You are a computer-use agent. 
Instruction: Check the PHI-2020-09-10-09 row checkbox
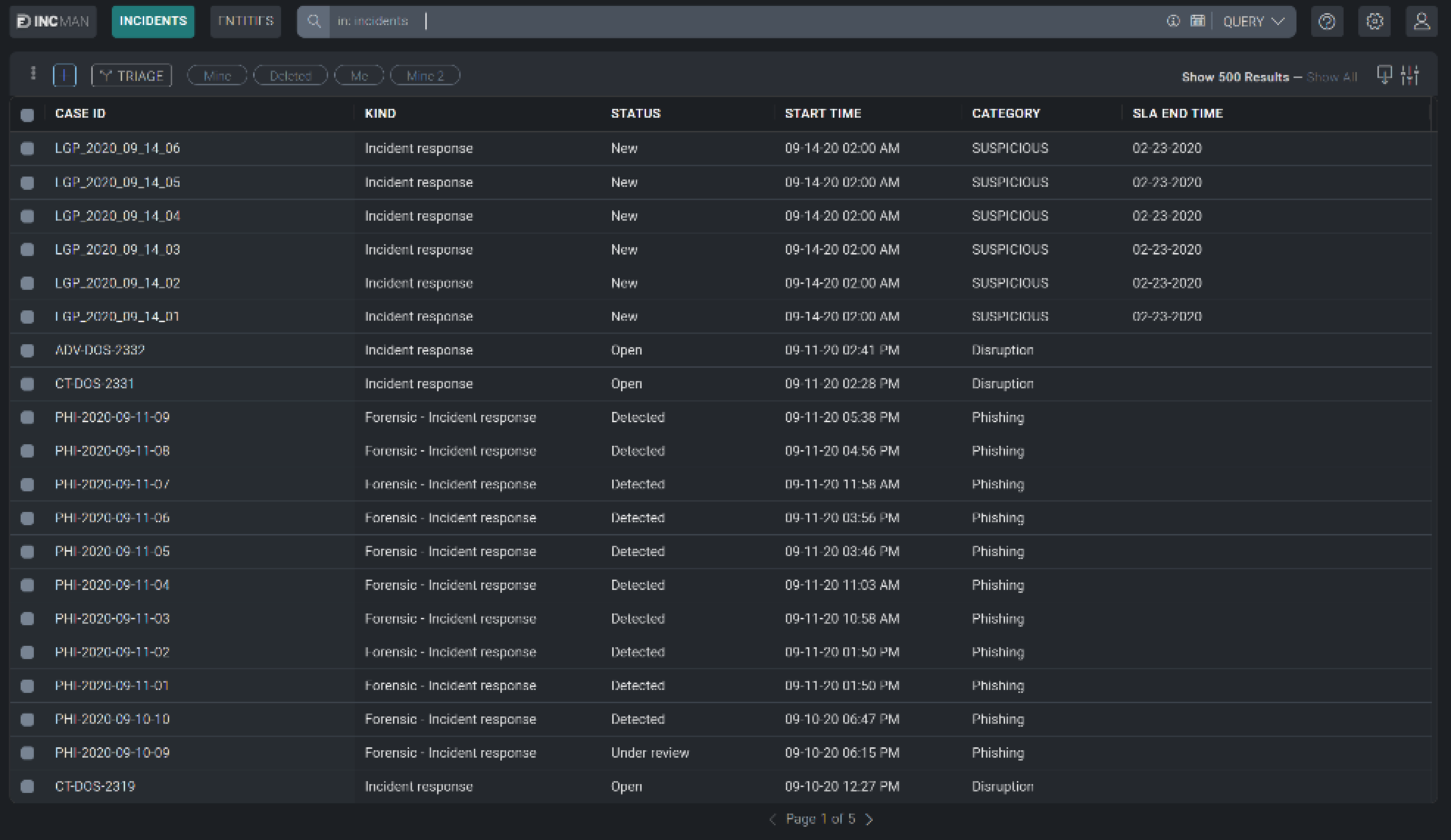[x=27, y=753]
